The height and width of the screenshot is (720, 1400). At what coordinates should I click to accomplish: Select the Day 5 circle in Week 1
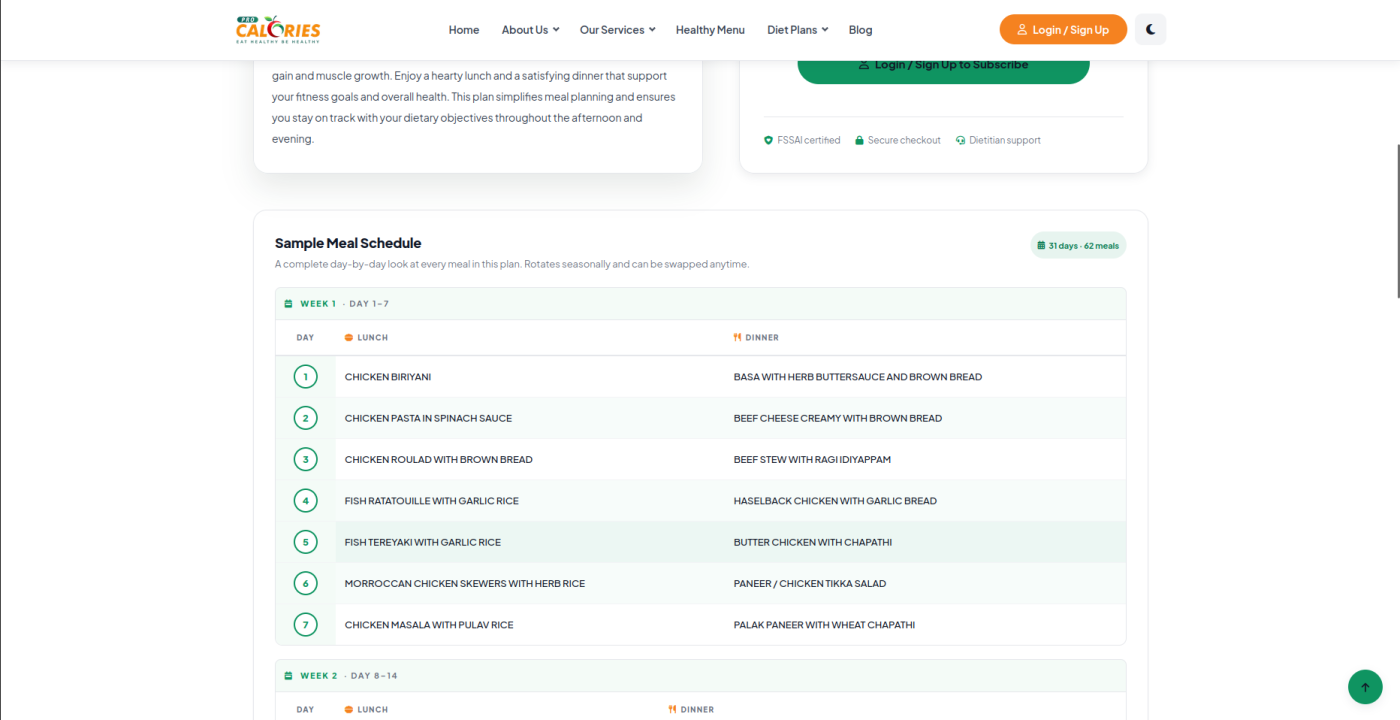(x=305, y=542)
